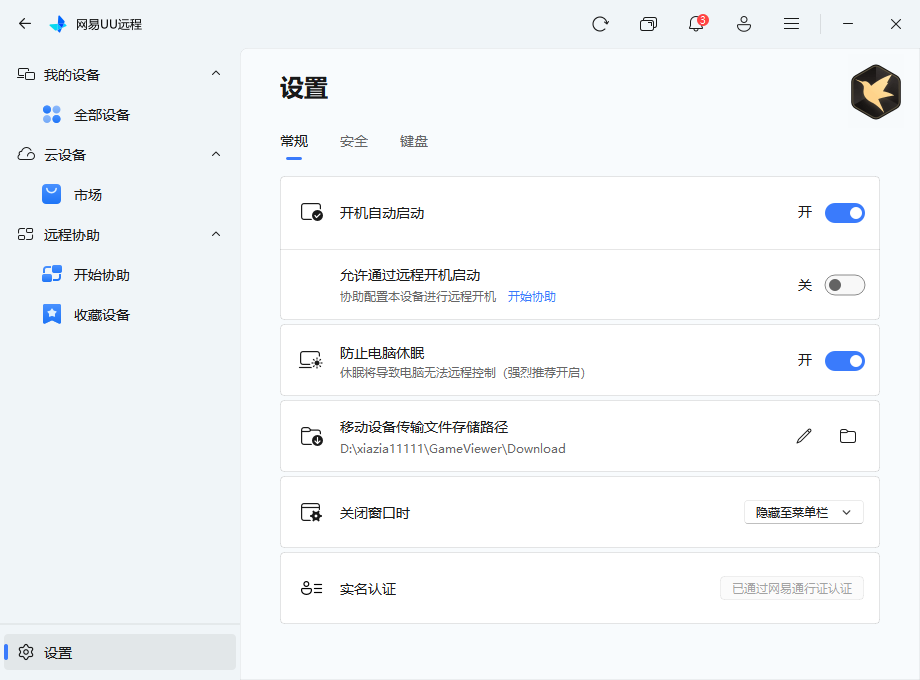Enable 允许通过远程开机启动 toggle
Viewport: 920px width, 680px height.
pyautogui.click(x=844, y=285)
